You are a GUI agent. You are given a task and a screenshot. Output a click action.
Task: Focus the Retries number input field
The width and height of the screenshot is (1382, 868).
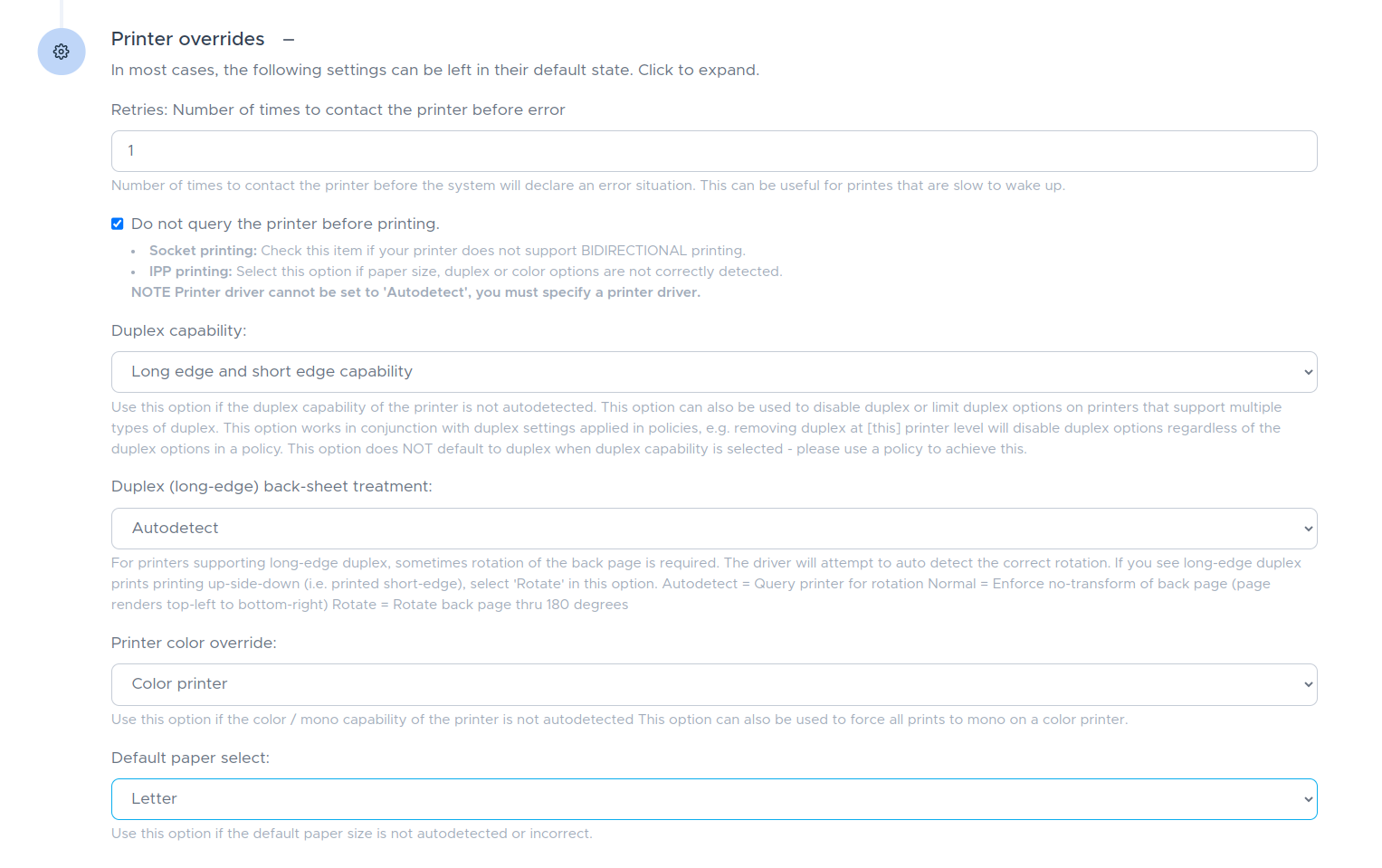(x=714, y=151)
